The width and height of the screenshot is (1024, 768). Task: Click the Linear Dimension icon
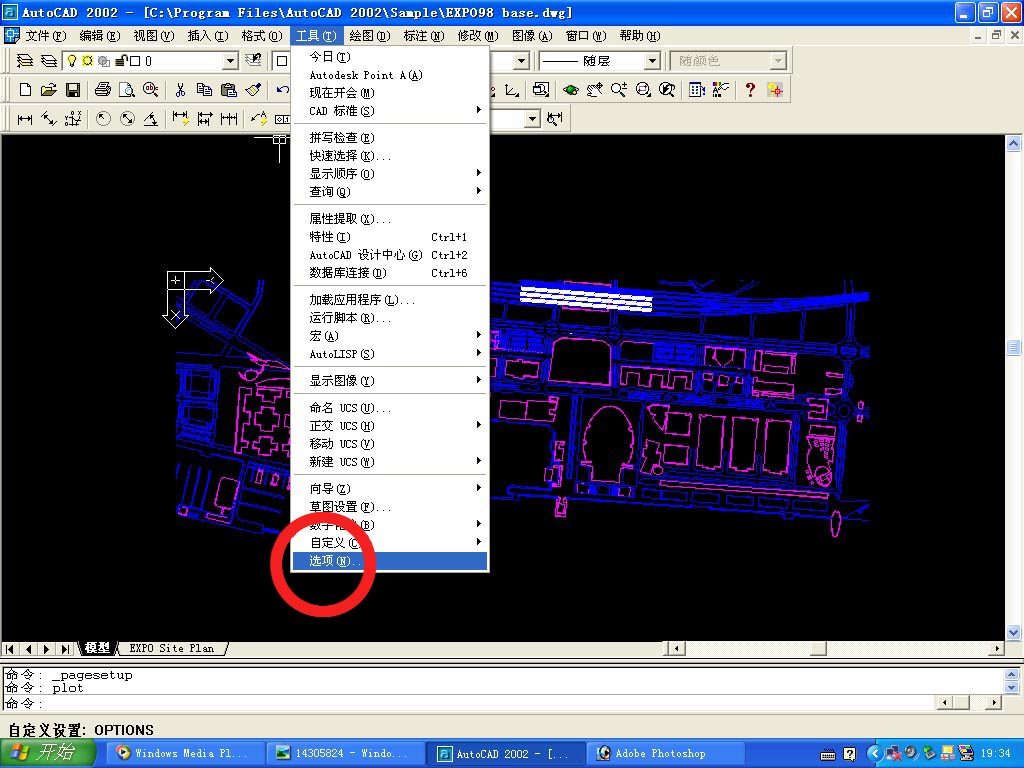tap(25, 119)
